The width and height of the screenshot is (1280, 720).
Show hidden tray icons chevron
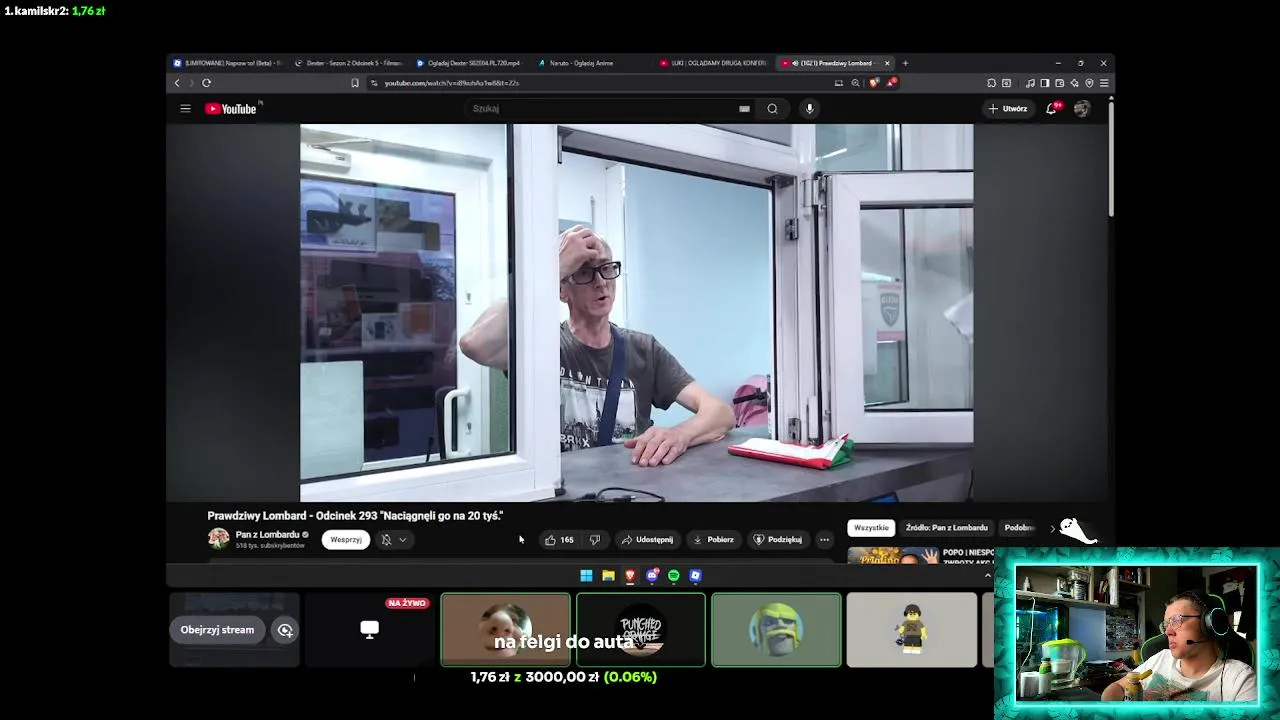coord(988,575)
